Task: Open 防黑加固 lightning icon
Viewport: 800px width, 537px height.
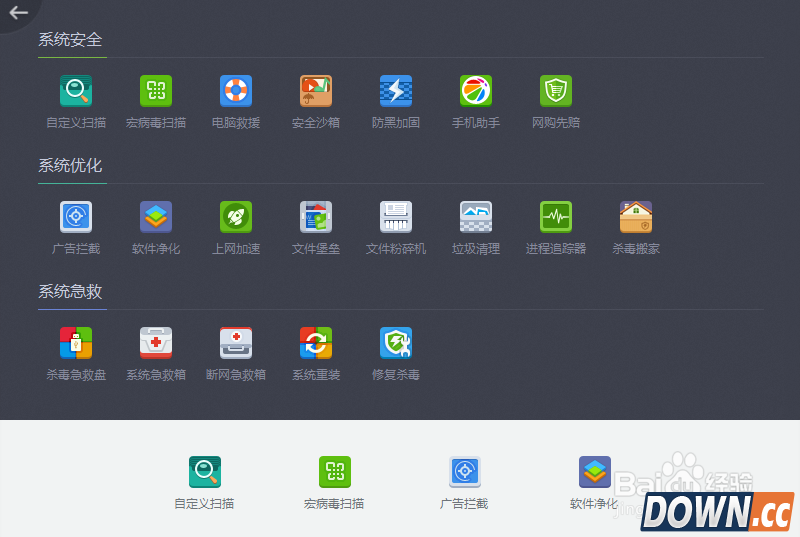Action: 396,91
